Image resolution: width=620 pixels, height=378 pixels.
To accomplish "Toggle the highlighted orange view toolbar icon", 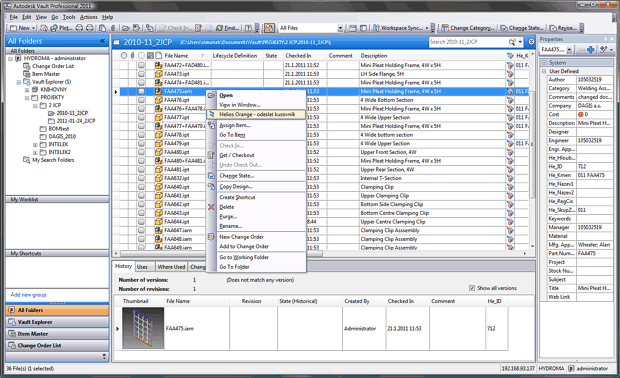I will (x=269, y=28).
